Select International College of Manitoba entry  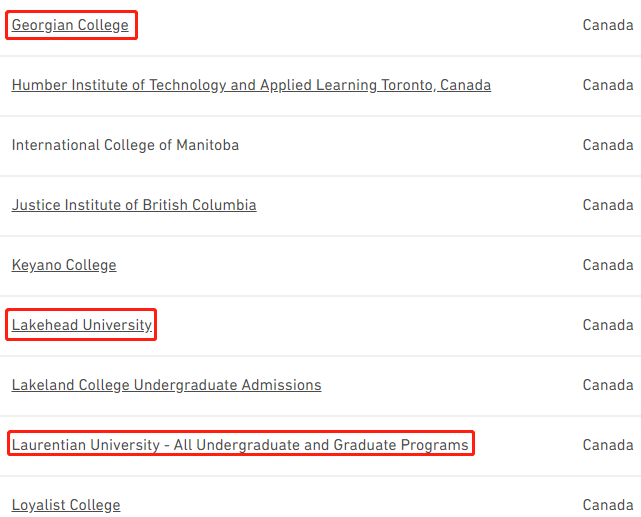125,145
